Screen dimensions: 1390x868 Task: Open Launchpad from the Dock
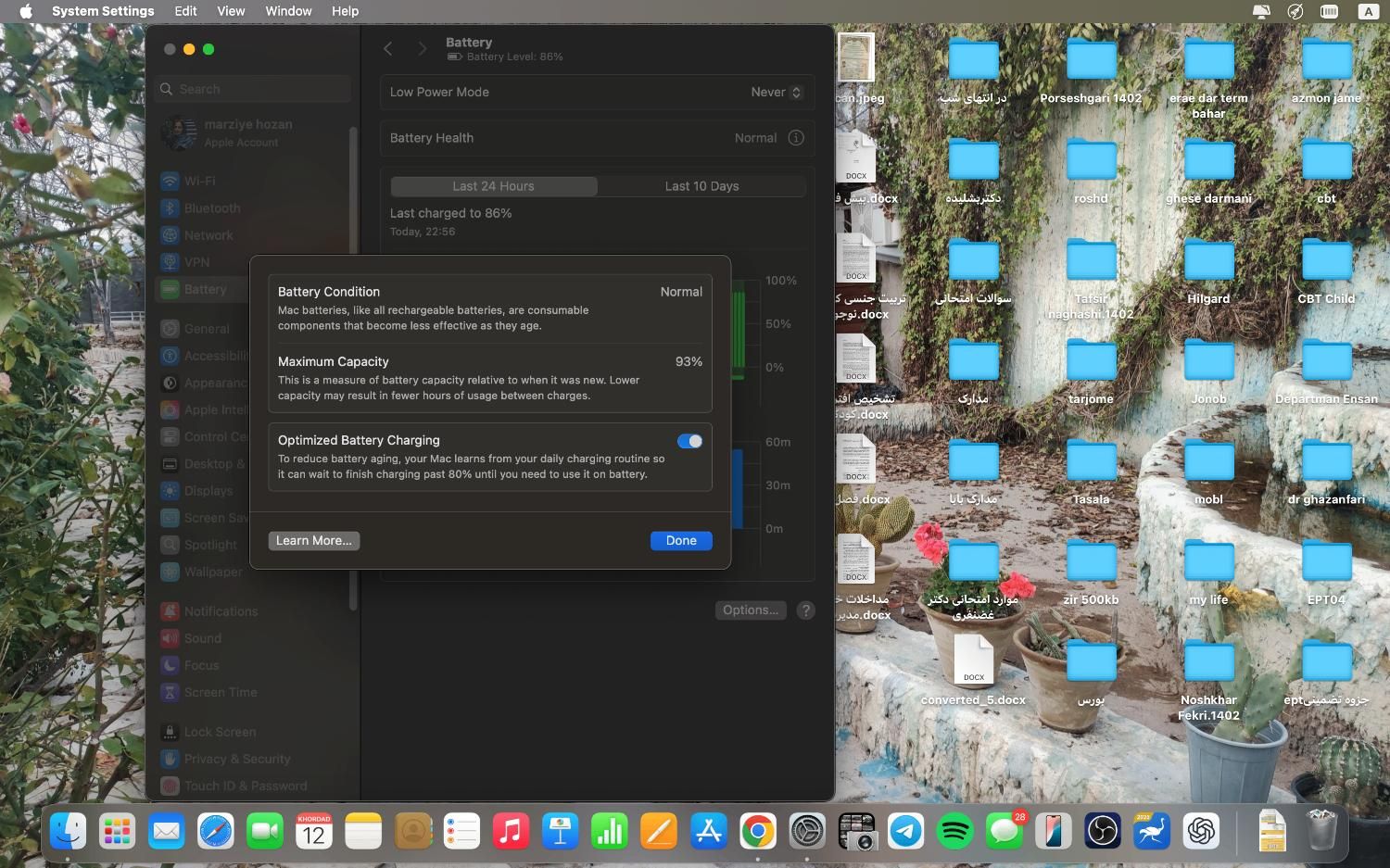coord(117,831)
